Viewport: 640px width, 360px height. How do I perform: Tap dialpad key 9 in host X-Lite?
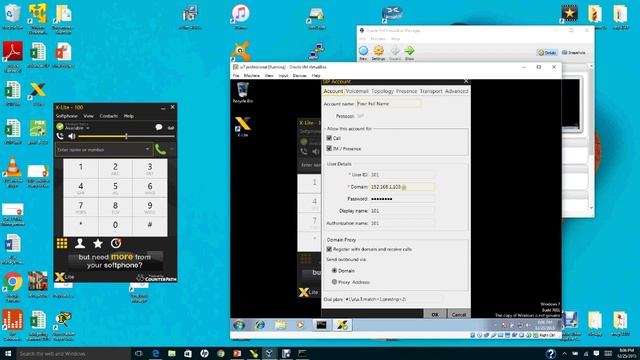click(150, 207)
